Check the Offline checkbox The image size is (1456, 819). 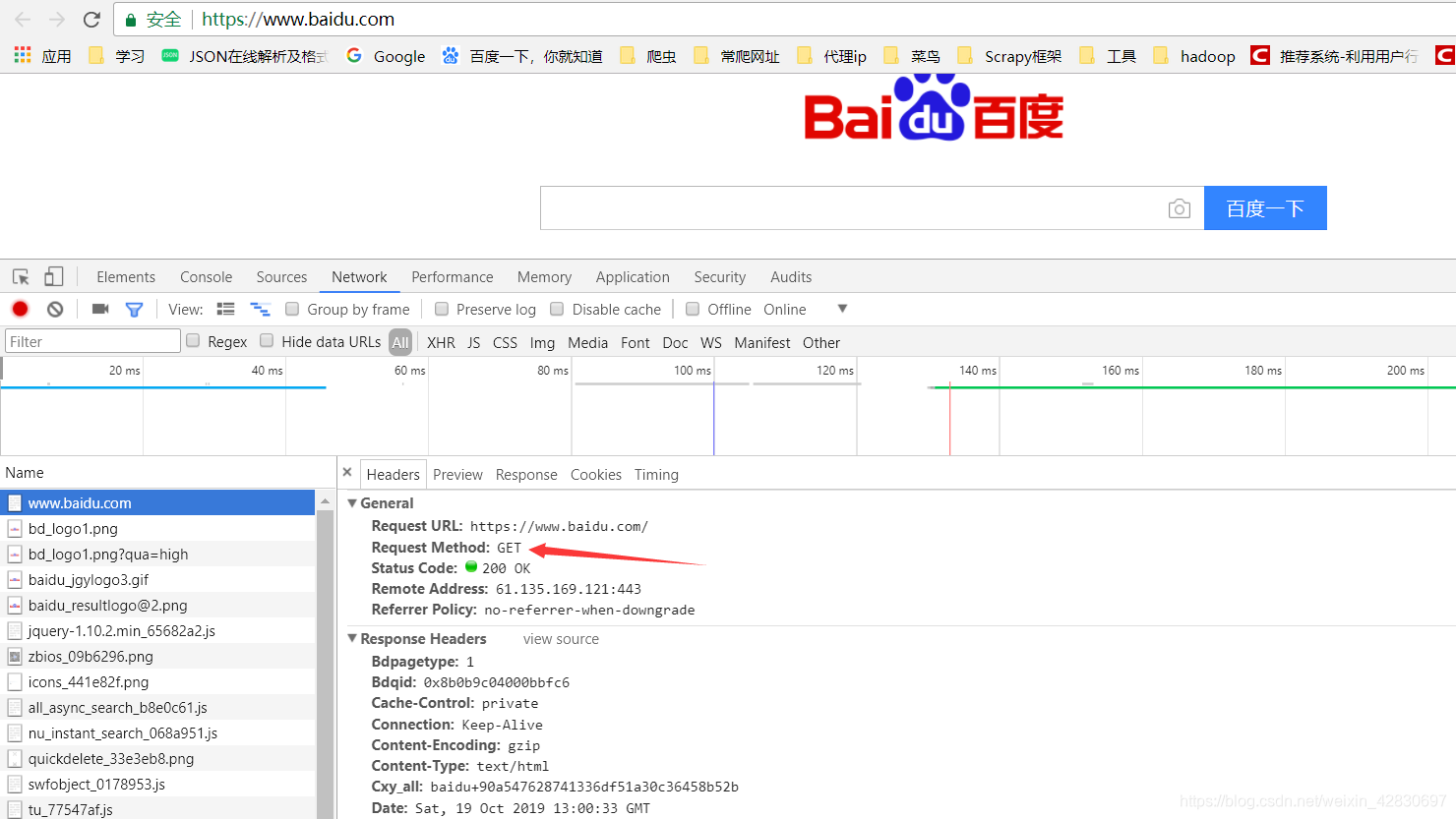693,309
